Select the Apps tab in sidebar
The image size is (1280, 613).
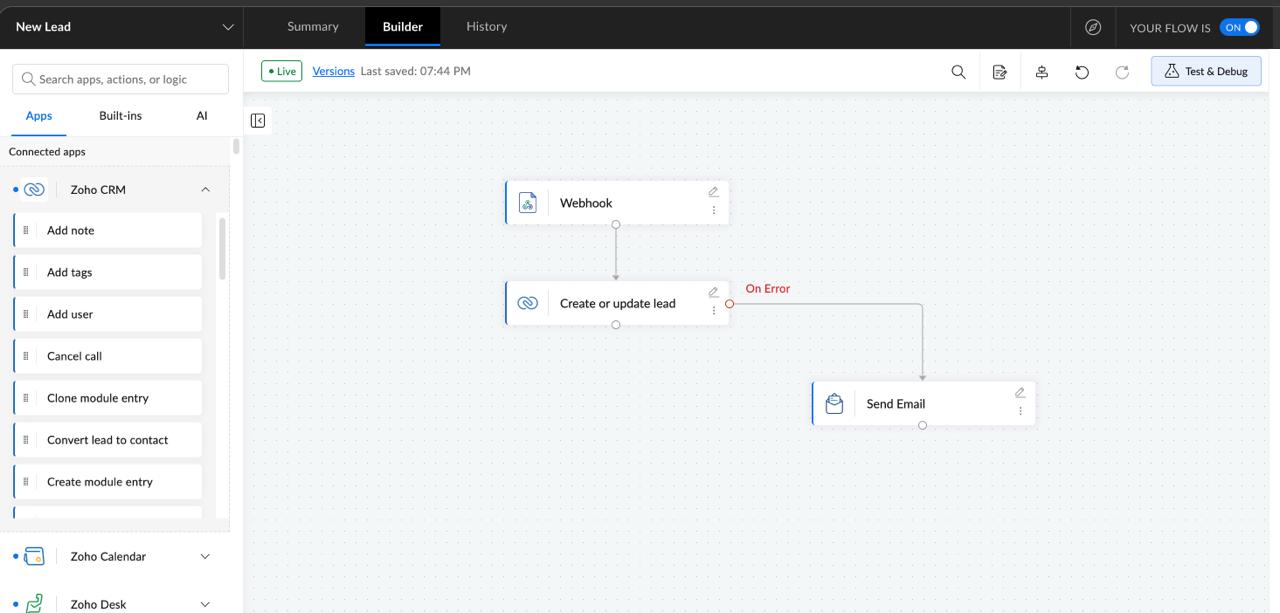(x=39, y=116)
